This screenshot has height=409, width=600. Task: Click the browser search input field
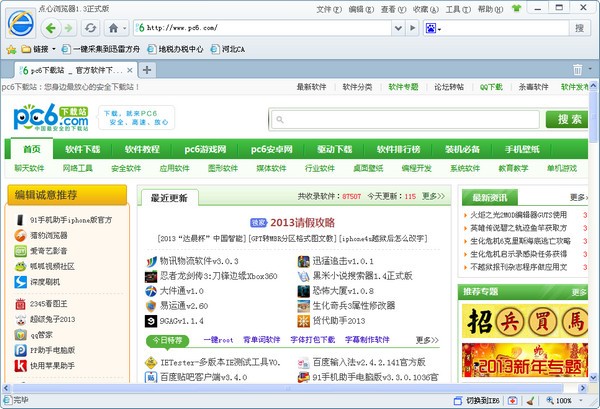point(505,28)
